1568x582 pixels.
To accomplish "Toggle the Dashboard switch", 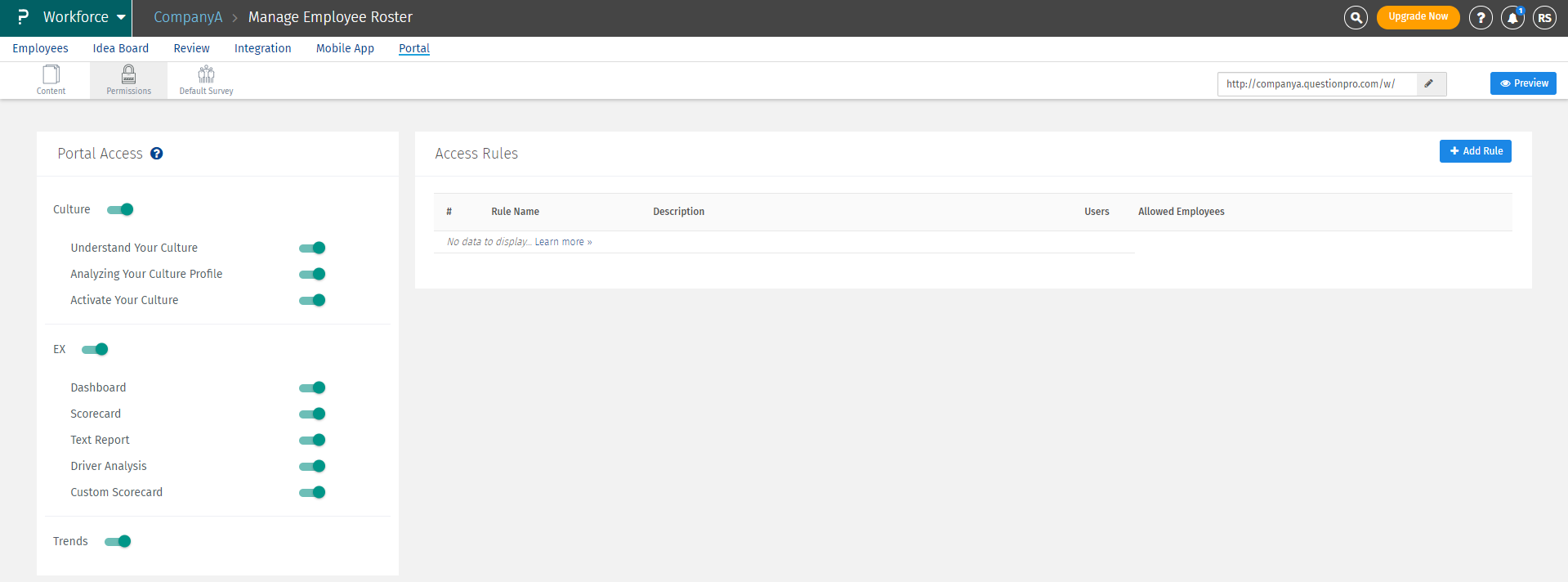I will tap(312, 387).
